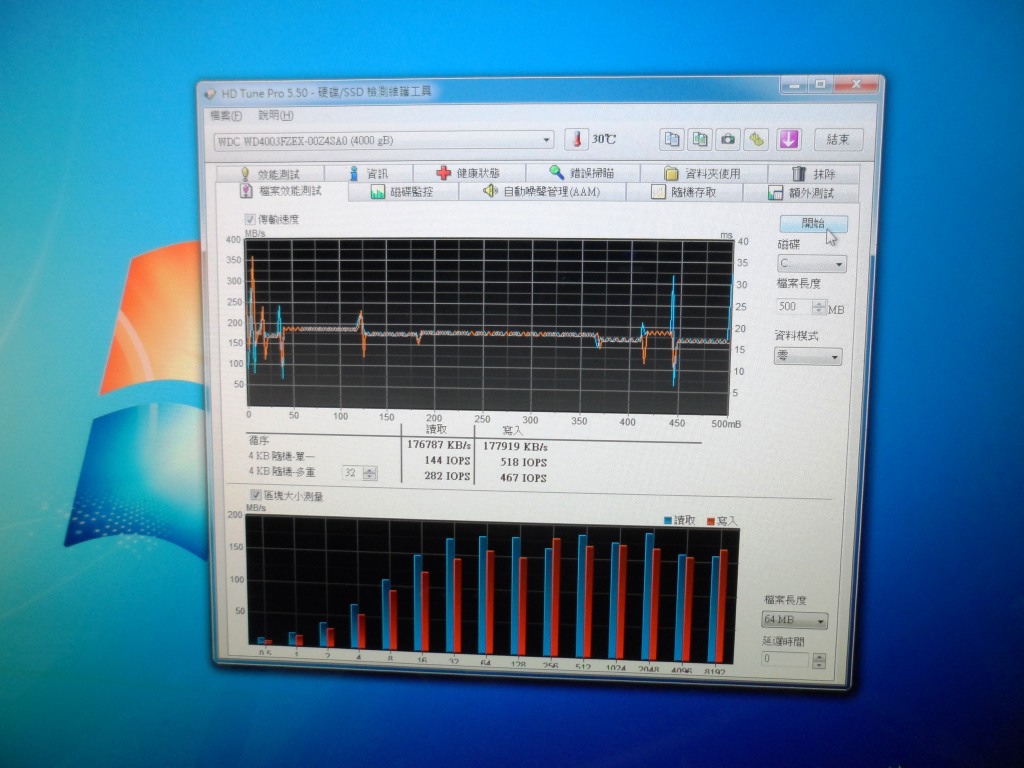Viewport: 1024px width, 768px height.
Task: Click the 檔案長度 500 MB input field
Action: coord(794,306)
